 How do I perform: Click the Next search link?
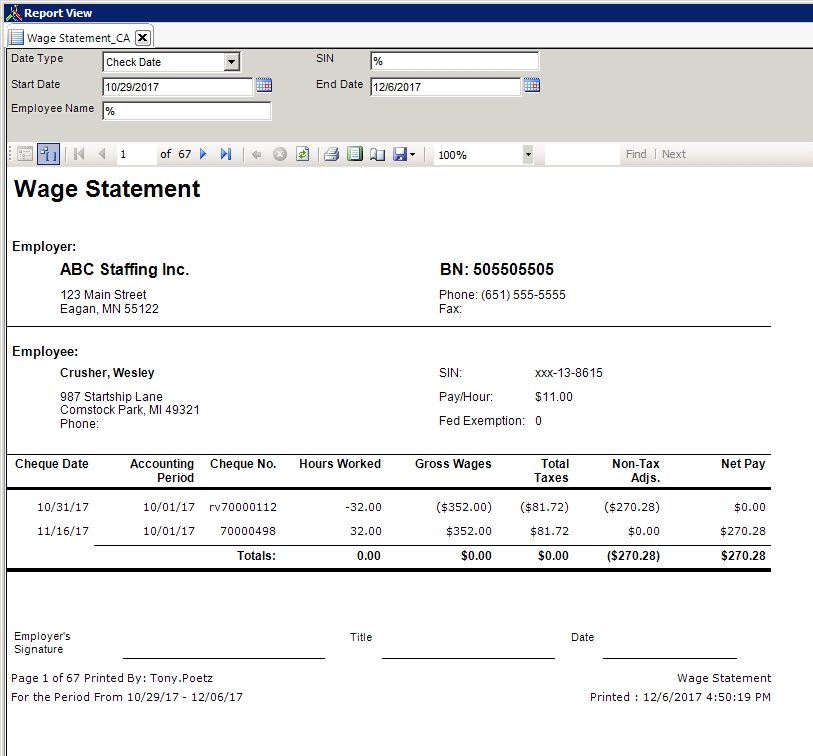tap(673, 153)
